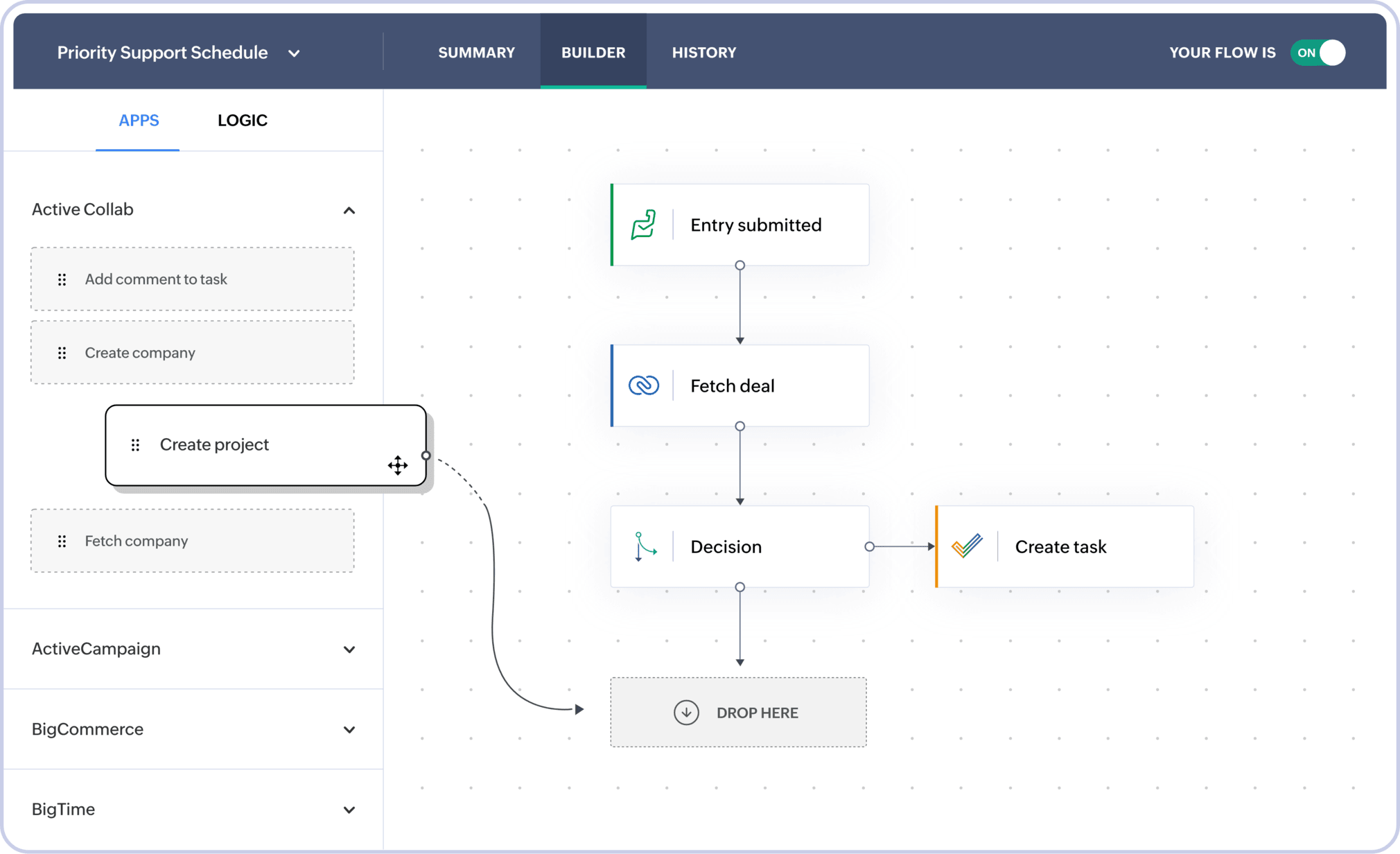Select the Decision branch icon
Image resolution: width=1400 pixels, height=854 pixels.
click(643, 546)
